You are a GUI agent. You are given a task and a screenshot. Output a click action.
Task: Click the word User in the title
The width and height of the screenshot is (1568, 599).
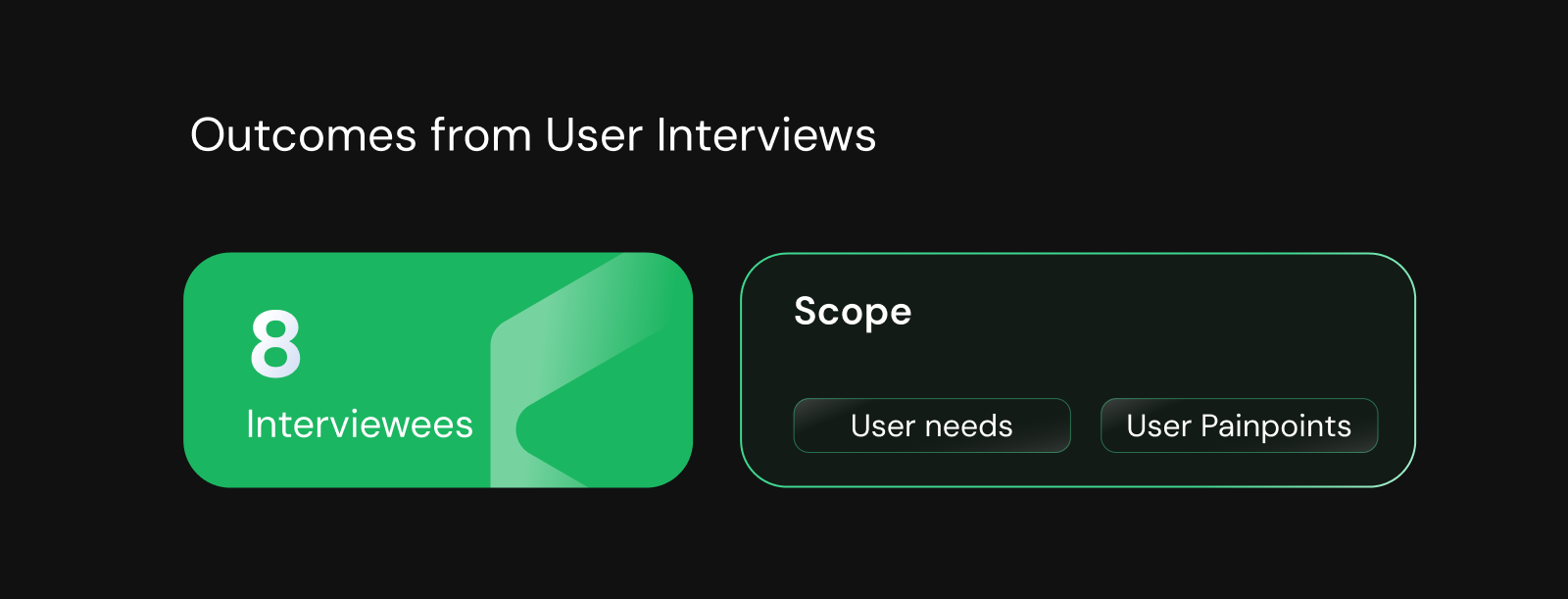click(x=594, y=135)
